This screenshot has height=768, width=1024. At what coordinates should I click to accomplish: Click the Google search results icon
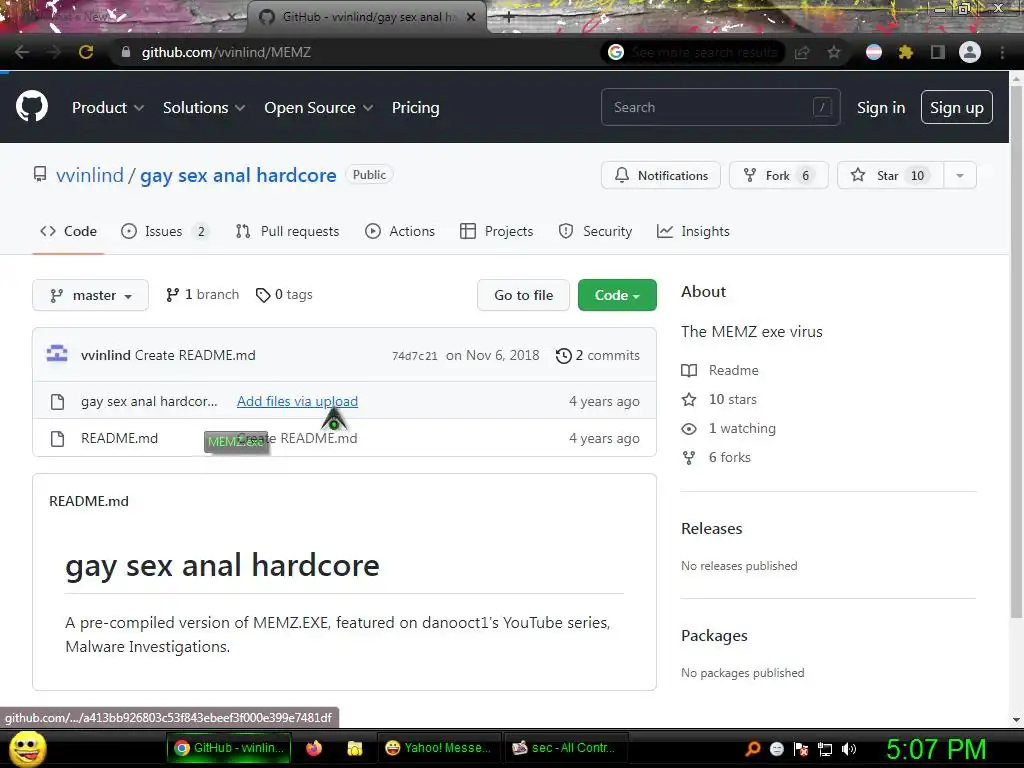click(616, 52)
